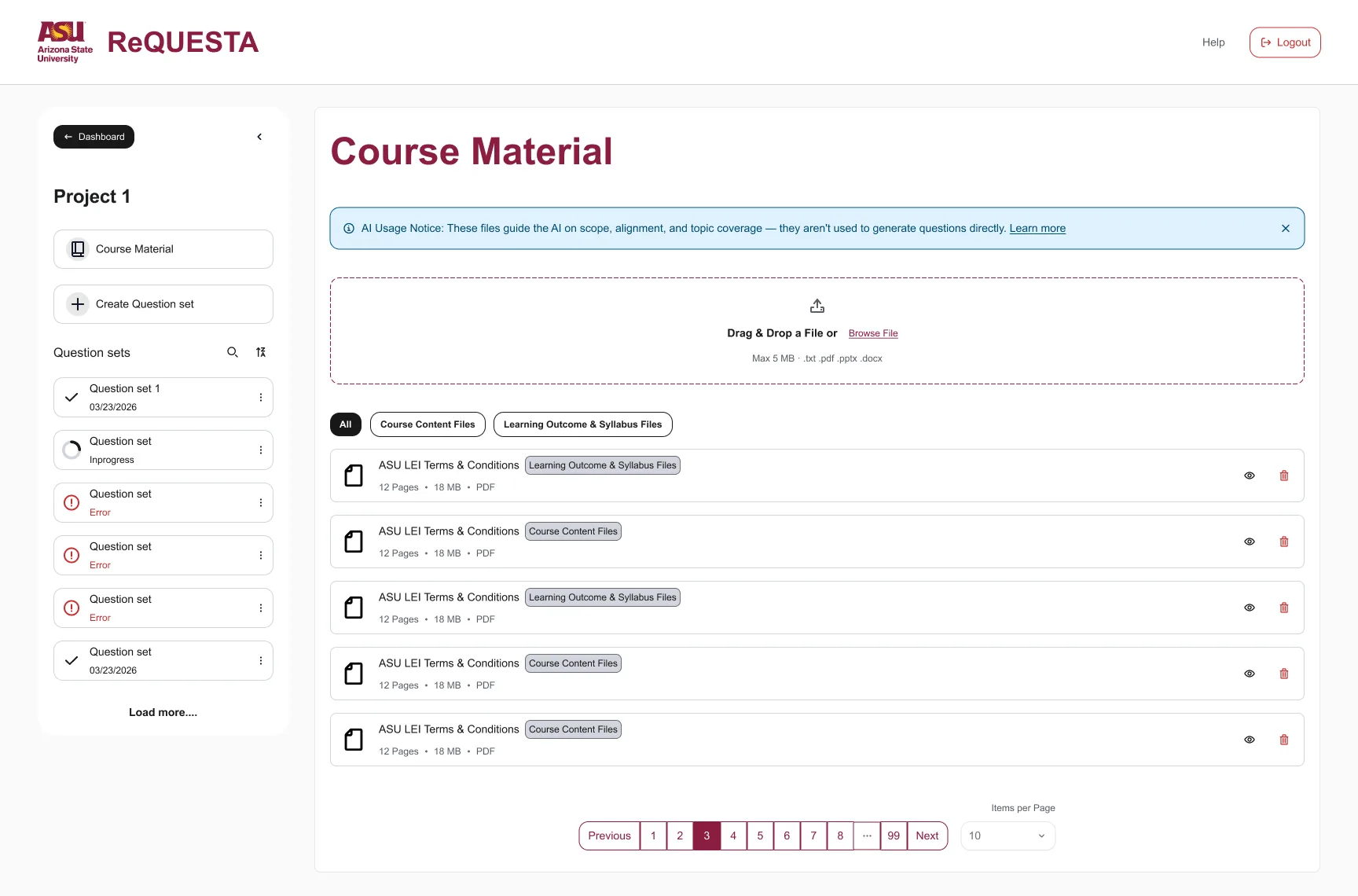Image resolution: width=1358 pixels, height=896 pixels.
Task: Delete the fifth ASU LEI Terms file
Action: pos(1284,740)
